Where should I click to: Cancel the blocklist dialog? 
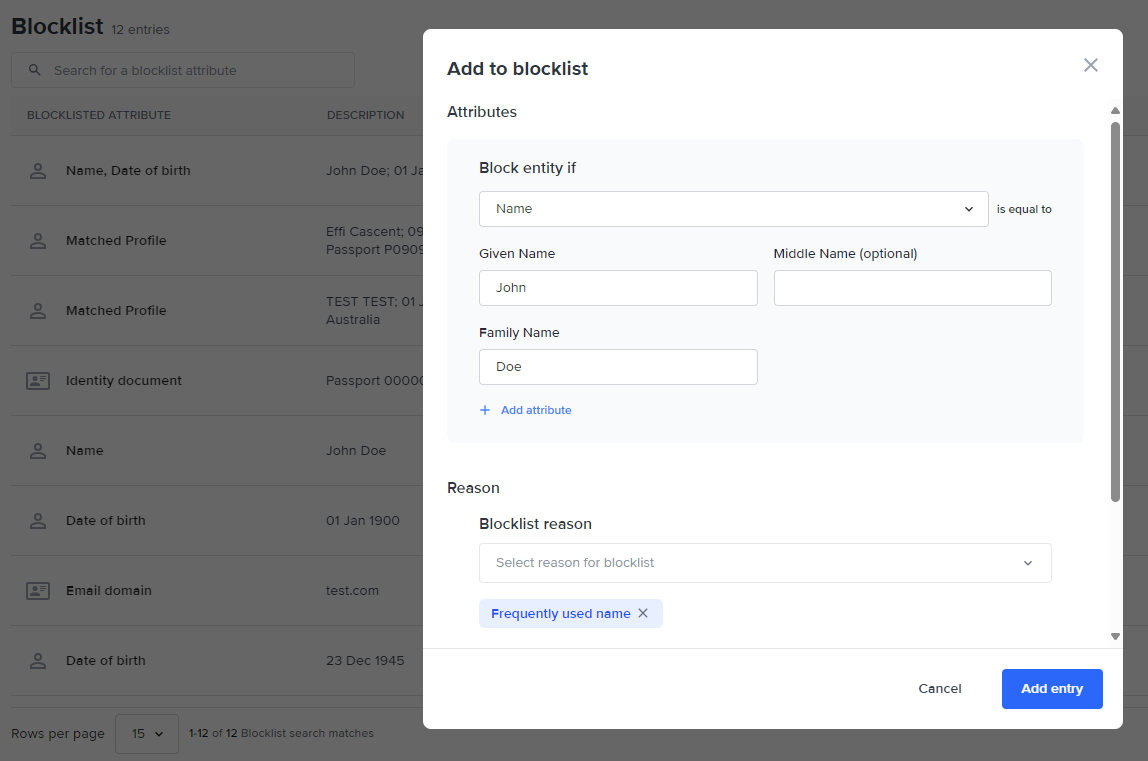coord(939,689)
